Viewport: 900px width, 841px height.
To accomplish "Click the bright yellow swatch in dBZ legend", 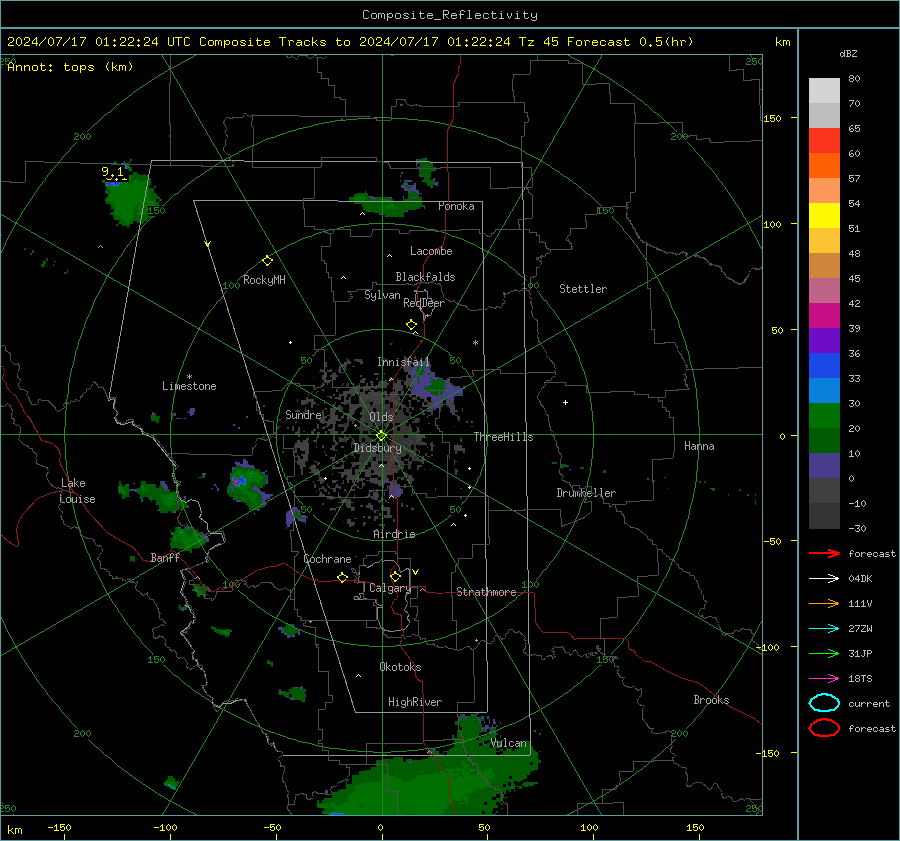I will (x=824, y=216).
